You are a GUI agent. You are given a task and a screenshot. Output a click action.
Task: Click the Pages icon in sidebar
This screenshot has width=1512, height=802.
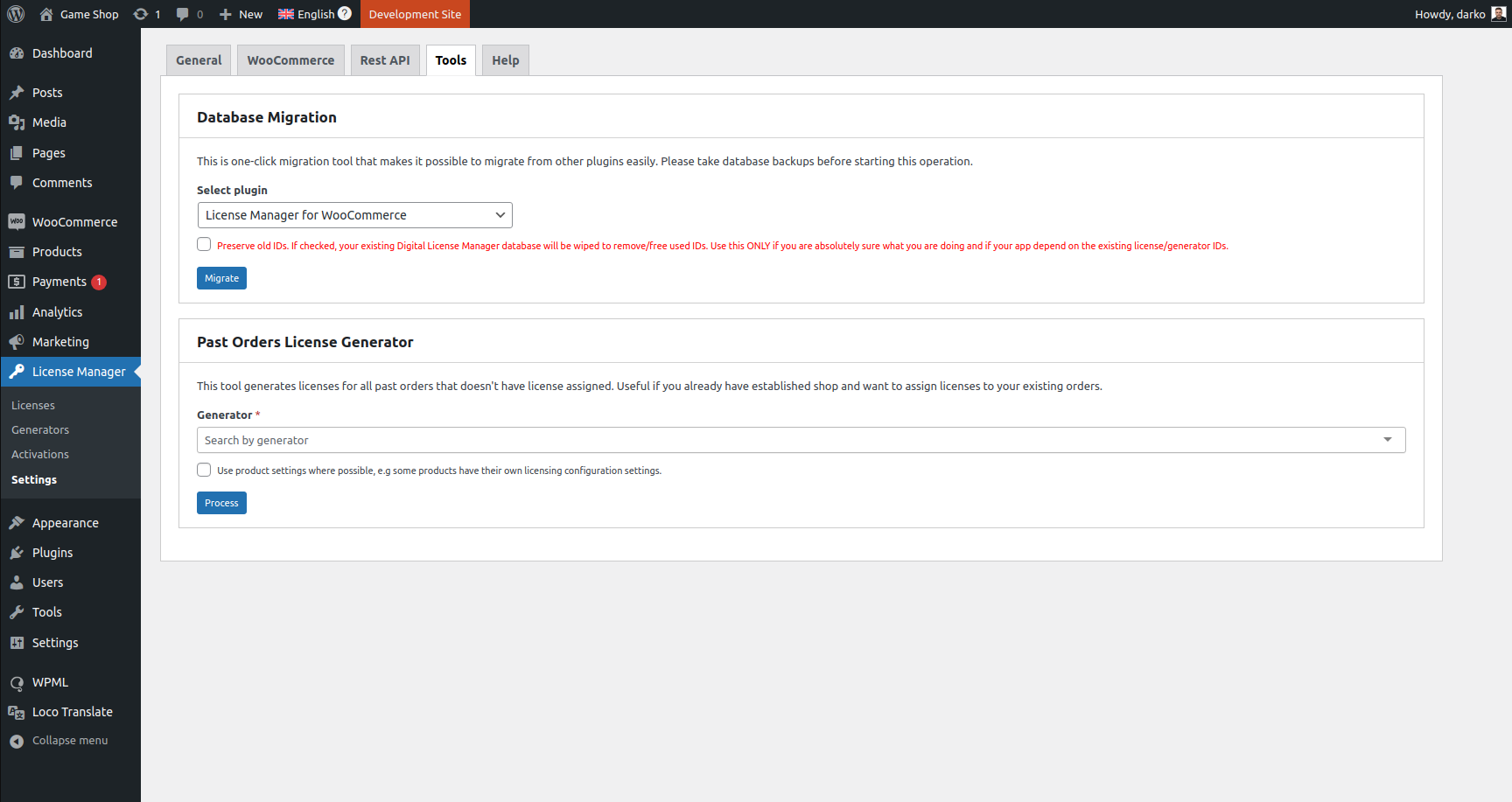[x=17, y=153]
